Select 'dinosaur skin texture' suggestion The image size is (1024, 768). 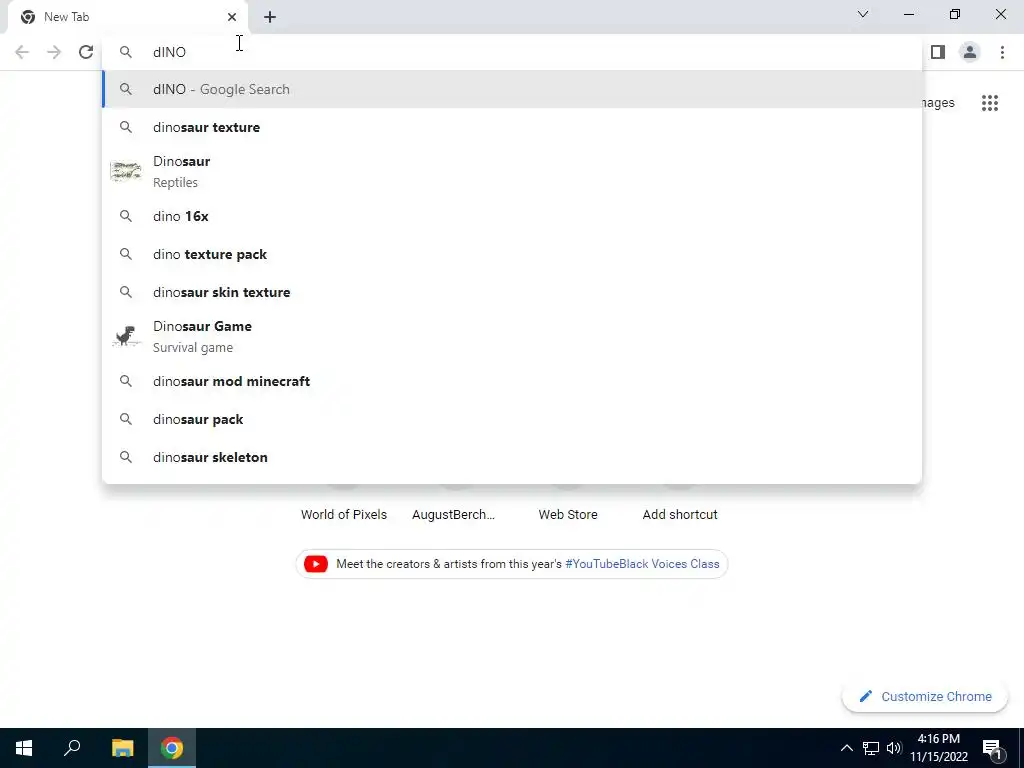[x=512, y=292]
